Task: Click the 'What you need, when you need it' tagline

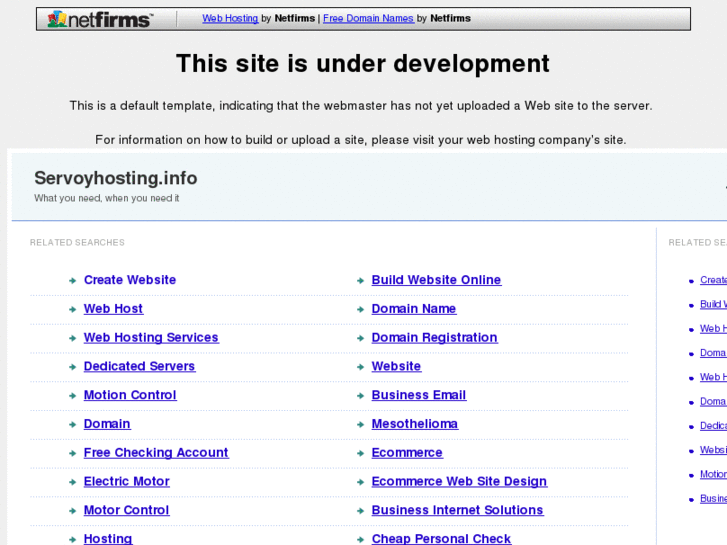Action: click(107, 198)
